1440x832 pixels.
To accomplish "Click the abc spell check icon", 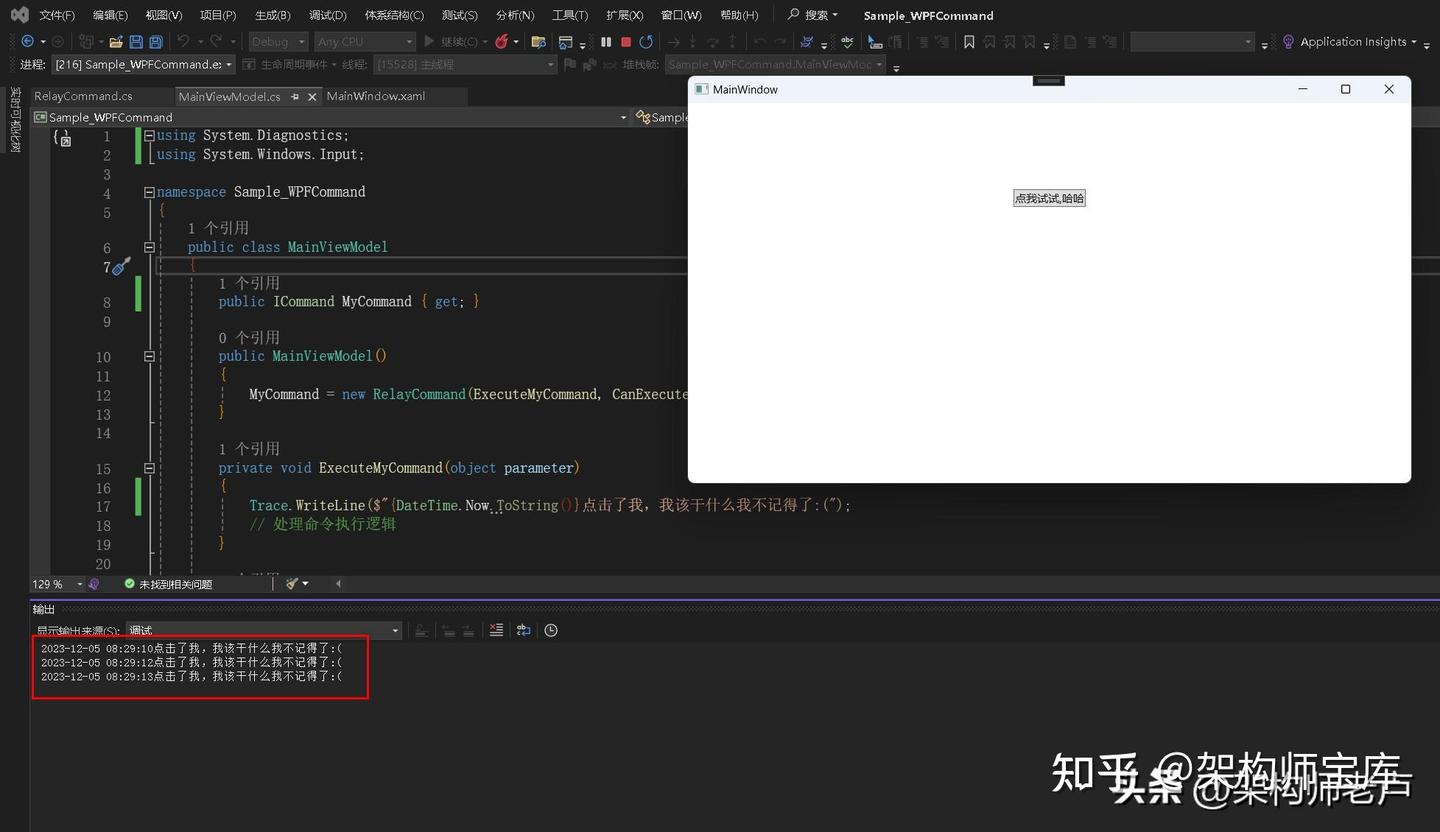I will (x=847, y=42).
